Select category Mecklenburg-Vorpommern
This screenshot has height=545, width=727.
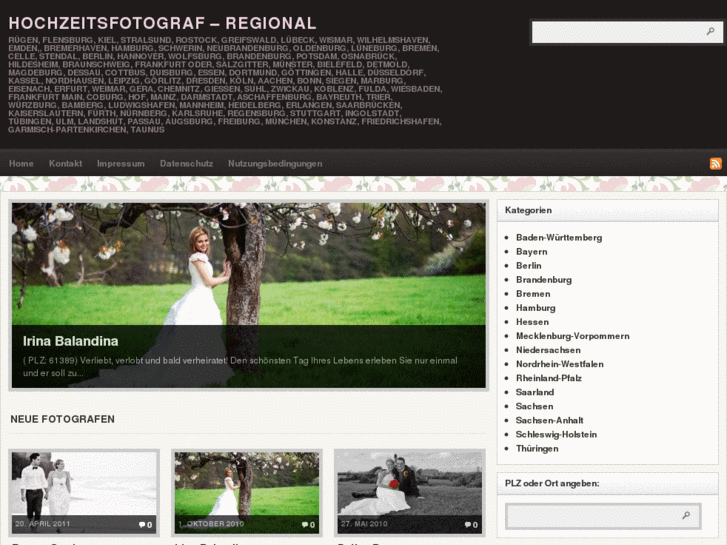[x=573, y=336]
